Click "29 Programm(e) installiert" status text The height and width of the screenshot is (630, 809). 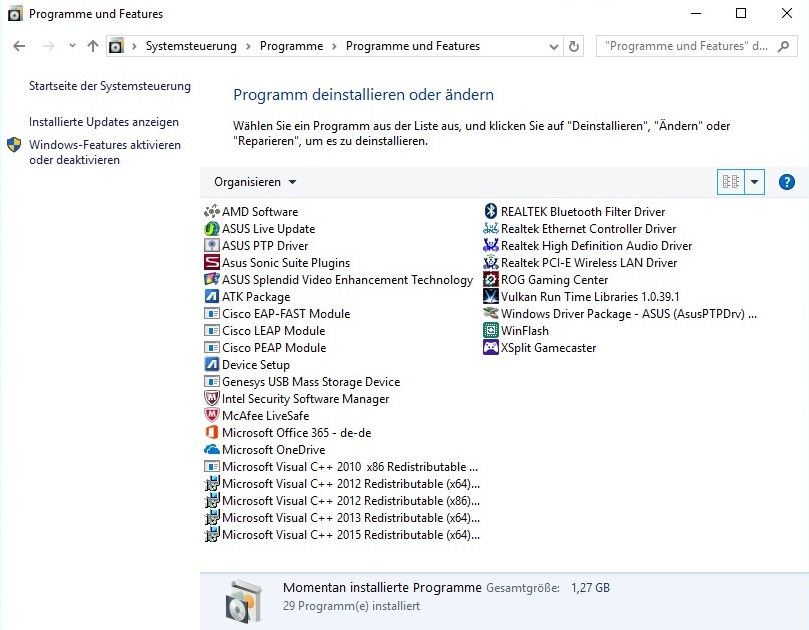click(351, 606)
